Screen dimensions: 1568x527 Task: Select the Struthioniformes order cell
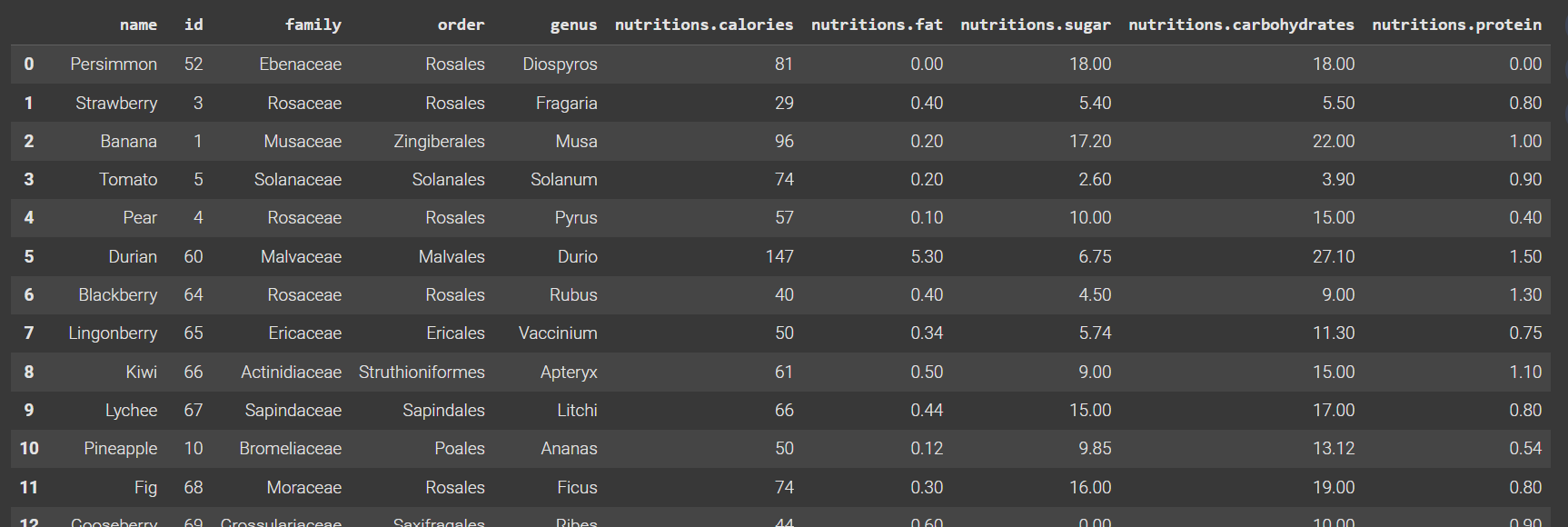click(422, 373)
